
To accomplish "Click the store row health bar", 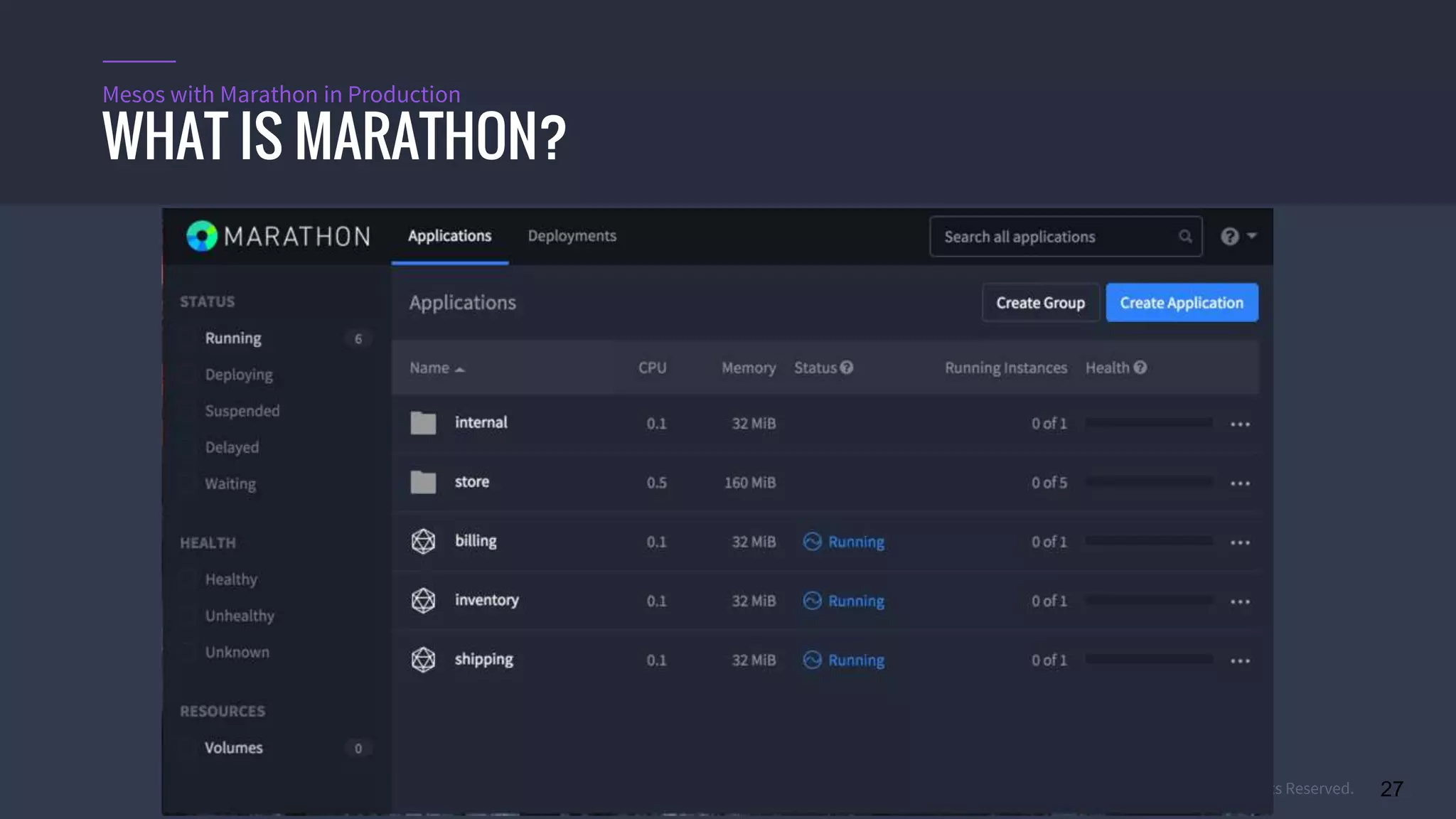I will [1149, 482].
